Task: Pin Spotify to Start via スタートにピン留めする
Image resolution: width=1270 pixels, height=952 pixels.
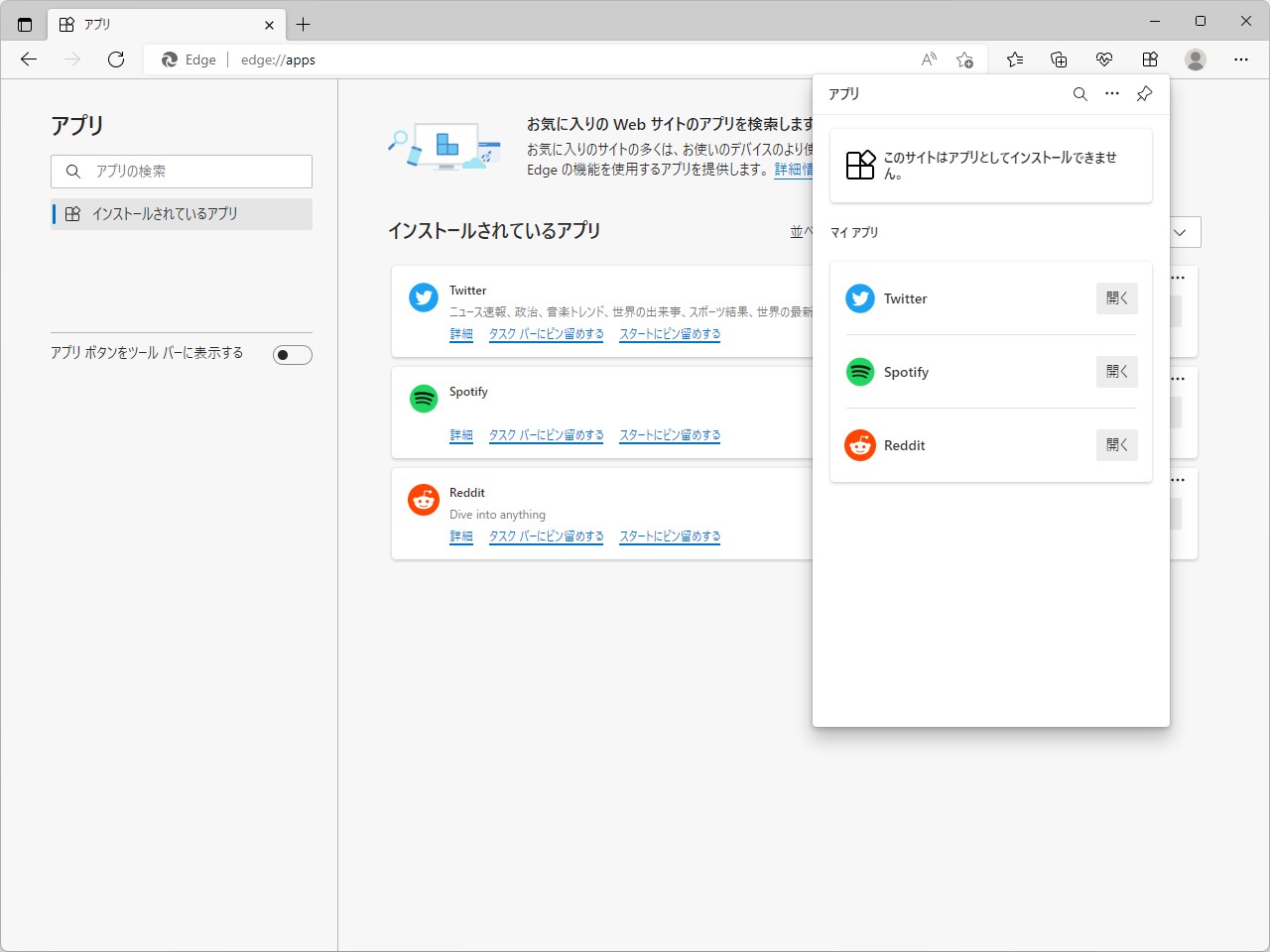Action: tap(670, 434)
